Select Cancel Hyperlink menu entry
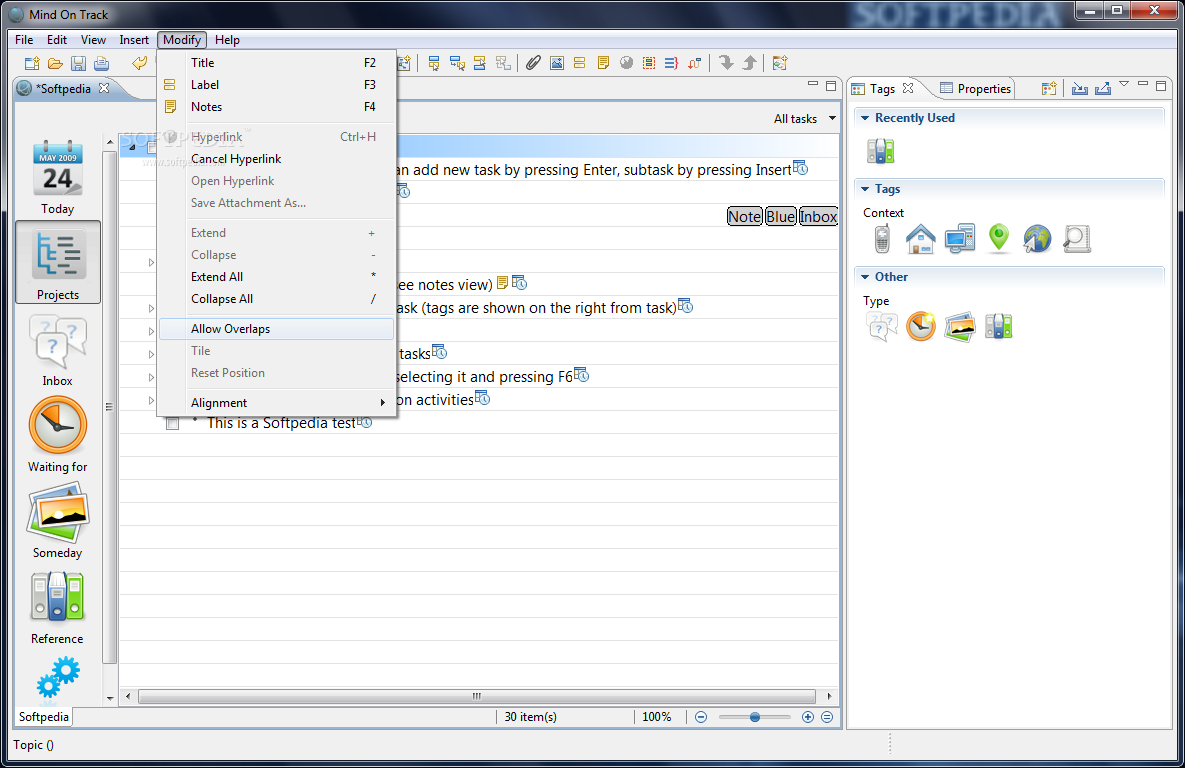This screenshot has width=1185, height=768. tap(277, 159)
